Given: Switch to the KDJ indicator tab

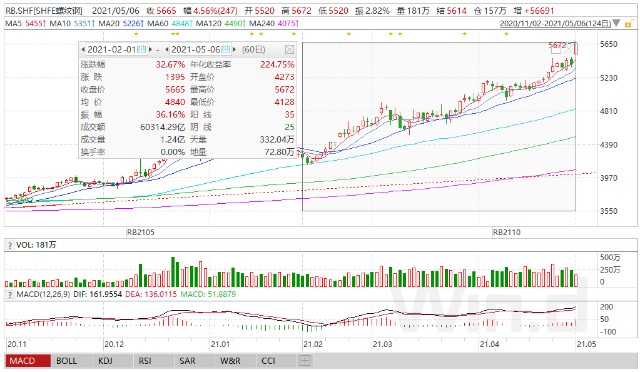Looking at the screenshot, I should point(105,361).
